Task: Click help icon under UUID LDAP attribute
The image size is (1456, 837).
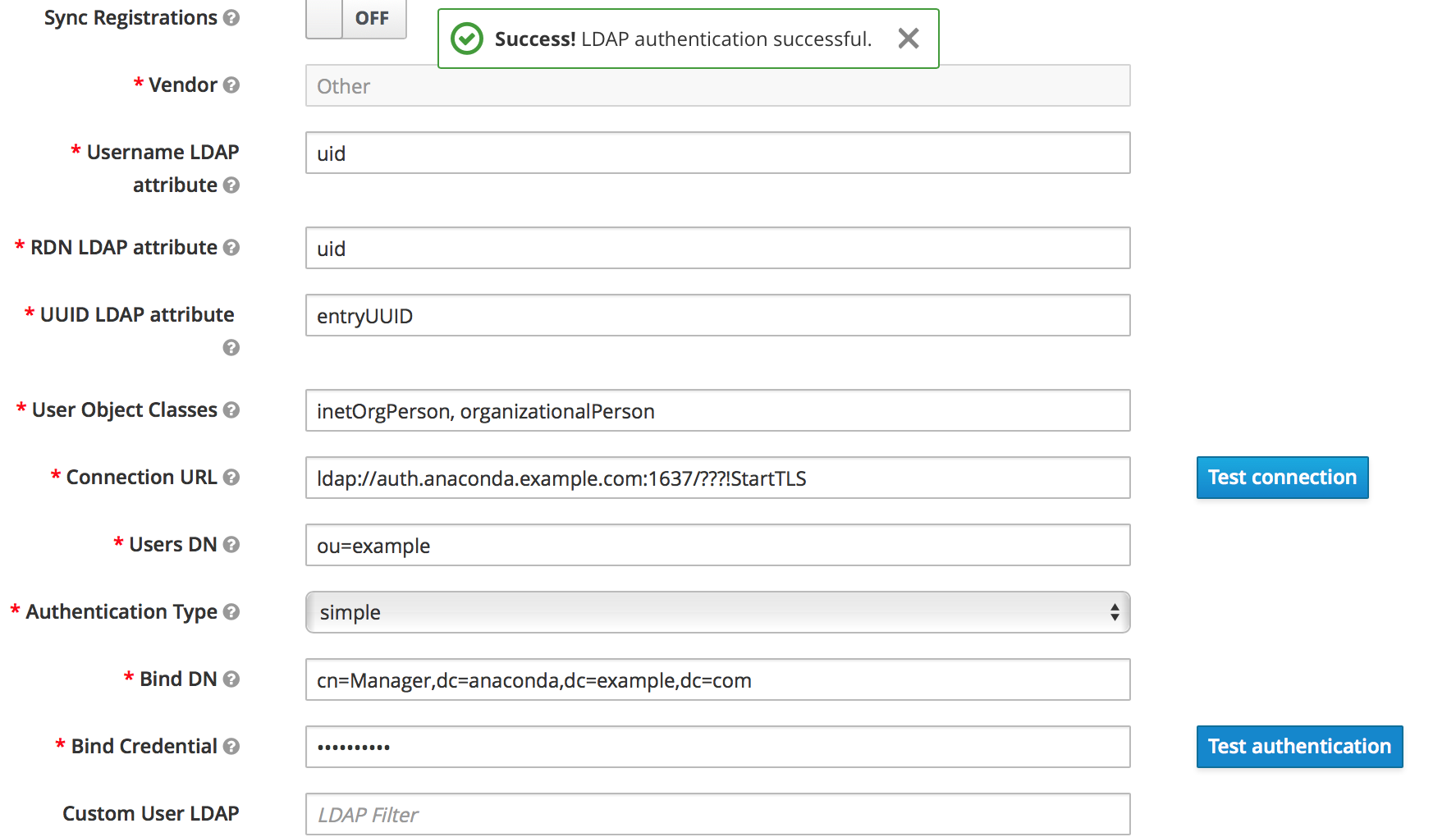Action: point(231,347)
